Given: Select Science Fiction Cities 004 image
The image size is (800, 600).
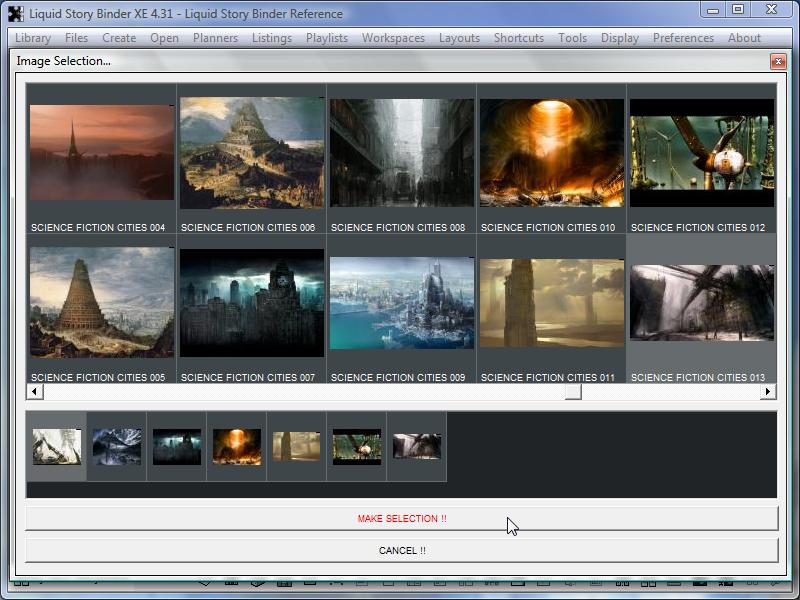Looking at the screenshot, I should point(101,153).
